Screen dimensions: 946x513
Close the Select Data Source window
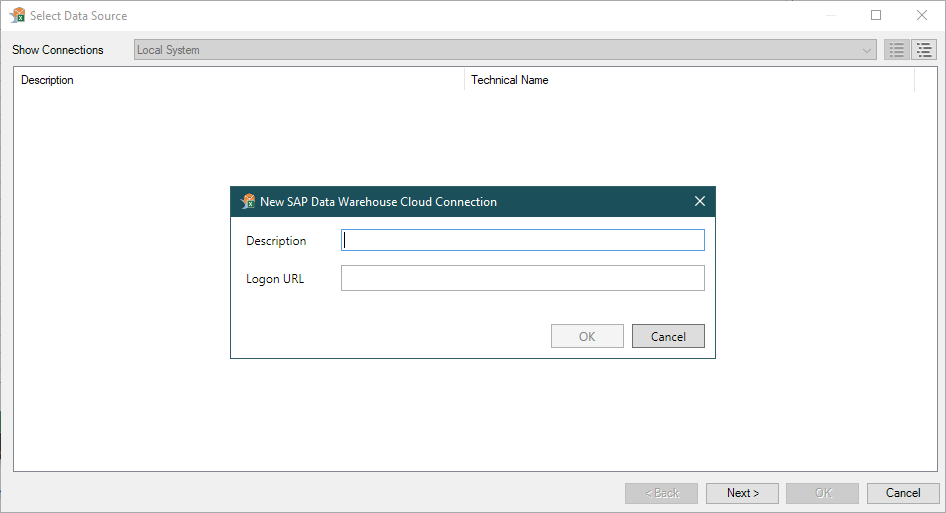[x=922, y=15]
